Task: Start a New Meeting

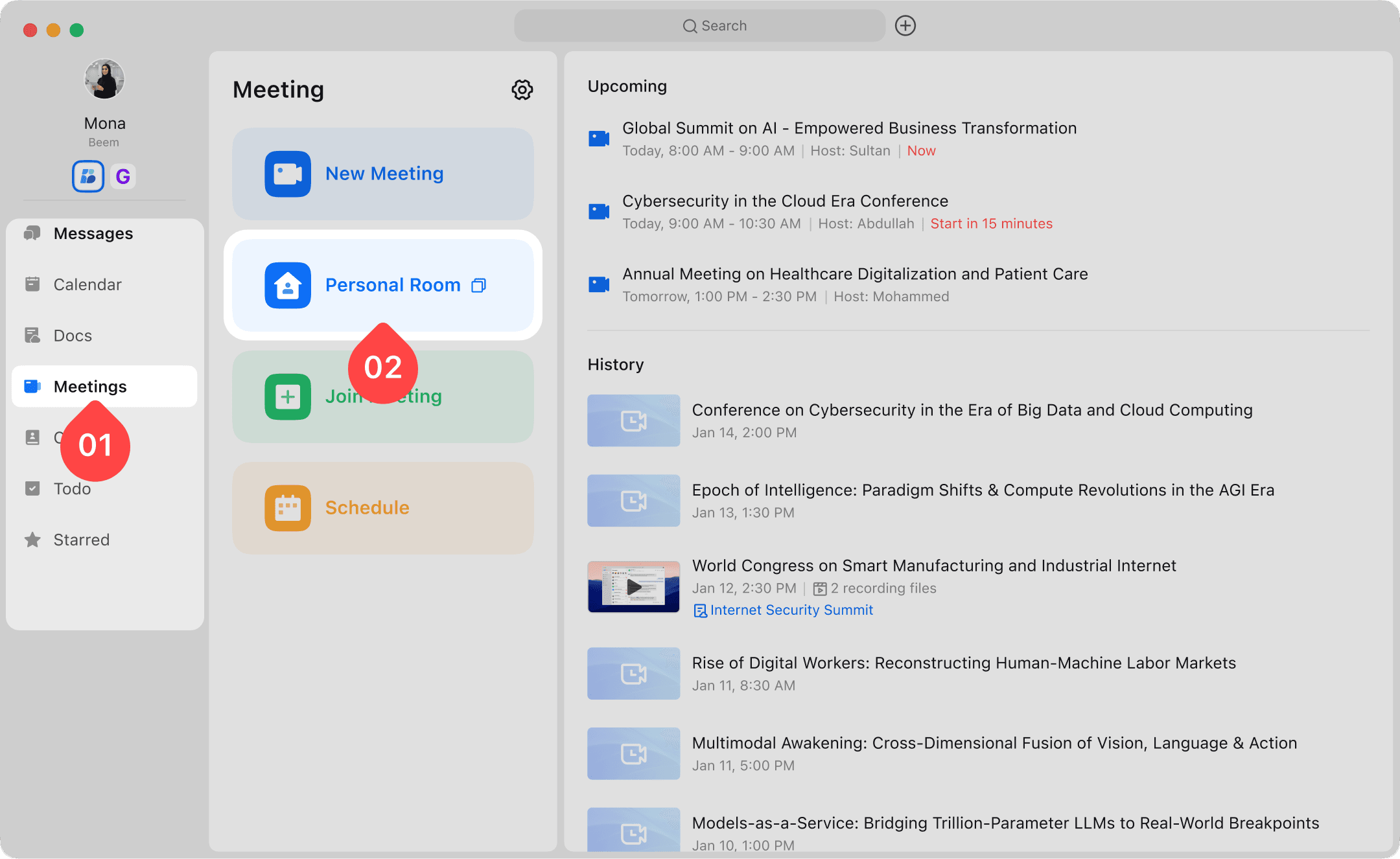Action: pyautogui.click(x=382, y=174)
